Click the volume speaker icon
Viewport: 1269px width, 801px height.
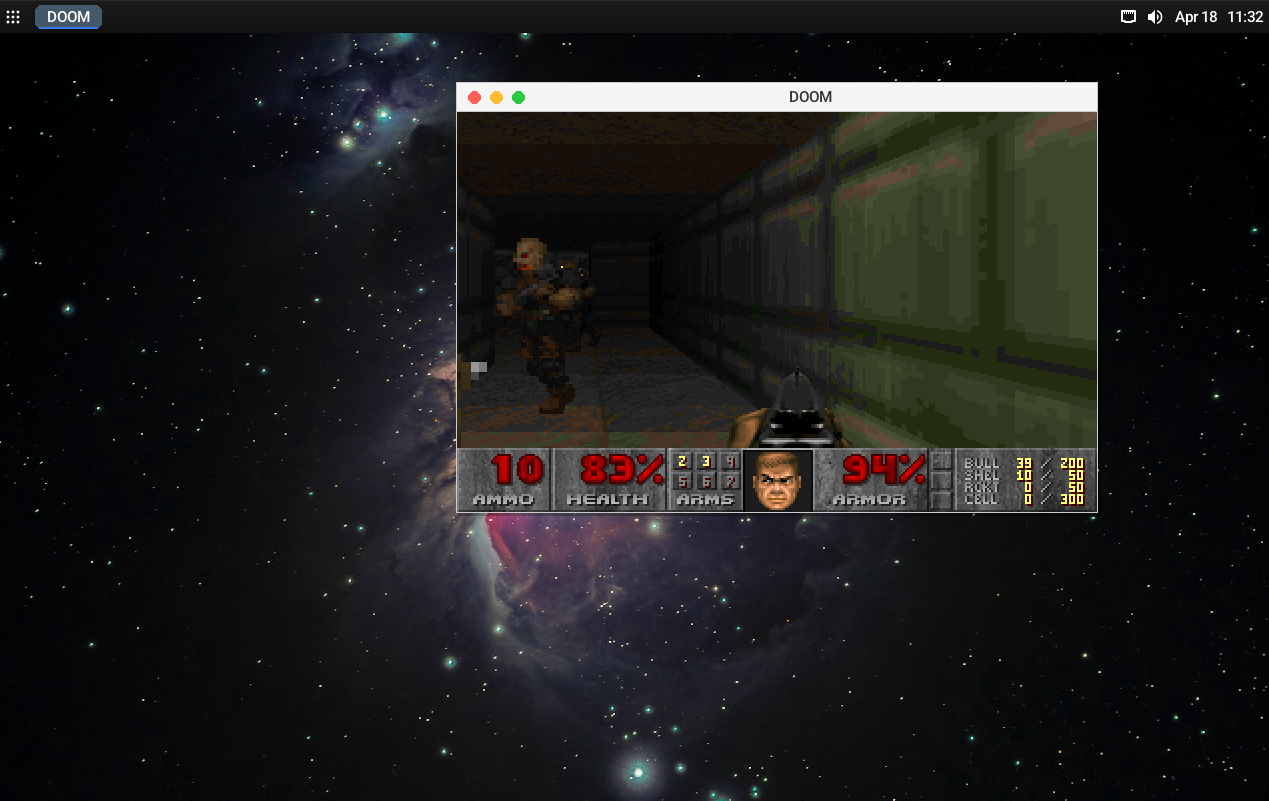tap(1155, 17)
